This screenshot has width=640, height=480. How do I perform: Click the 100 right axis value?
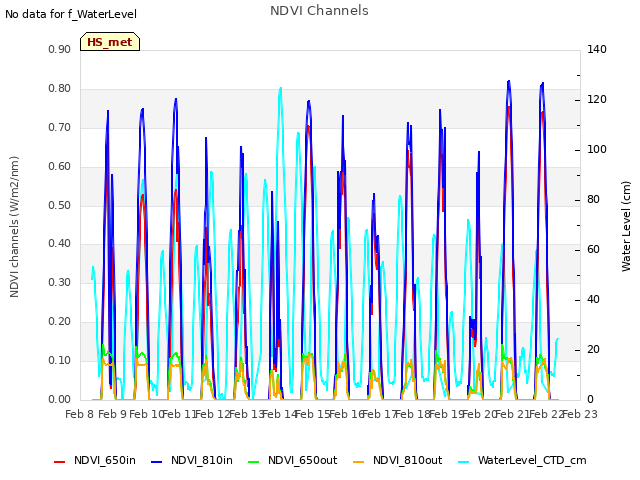click(x=597, y=150)
